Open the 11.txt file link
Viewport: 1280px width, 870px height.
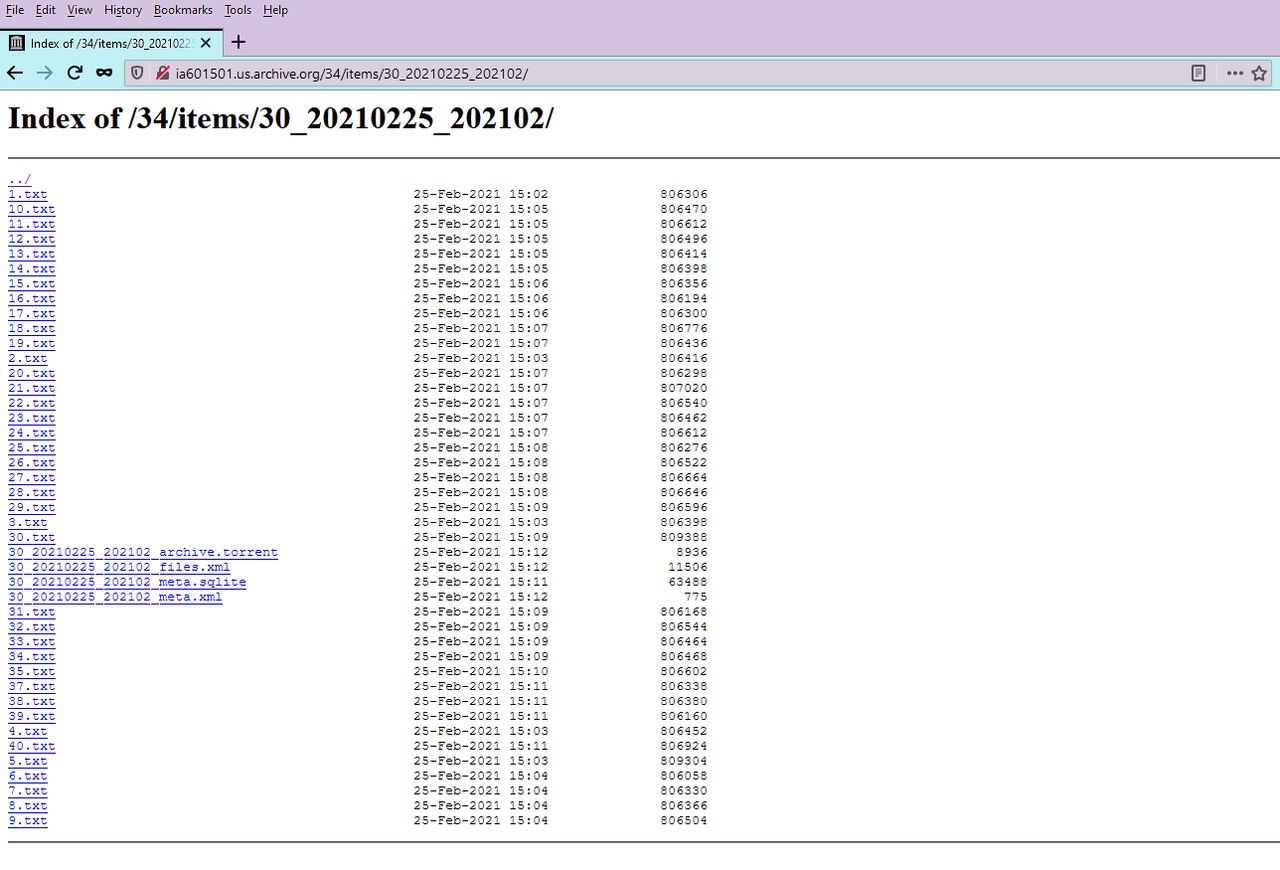tap(31, 224)
